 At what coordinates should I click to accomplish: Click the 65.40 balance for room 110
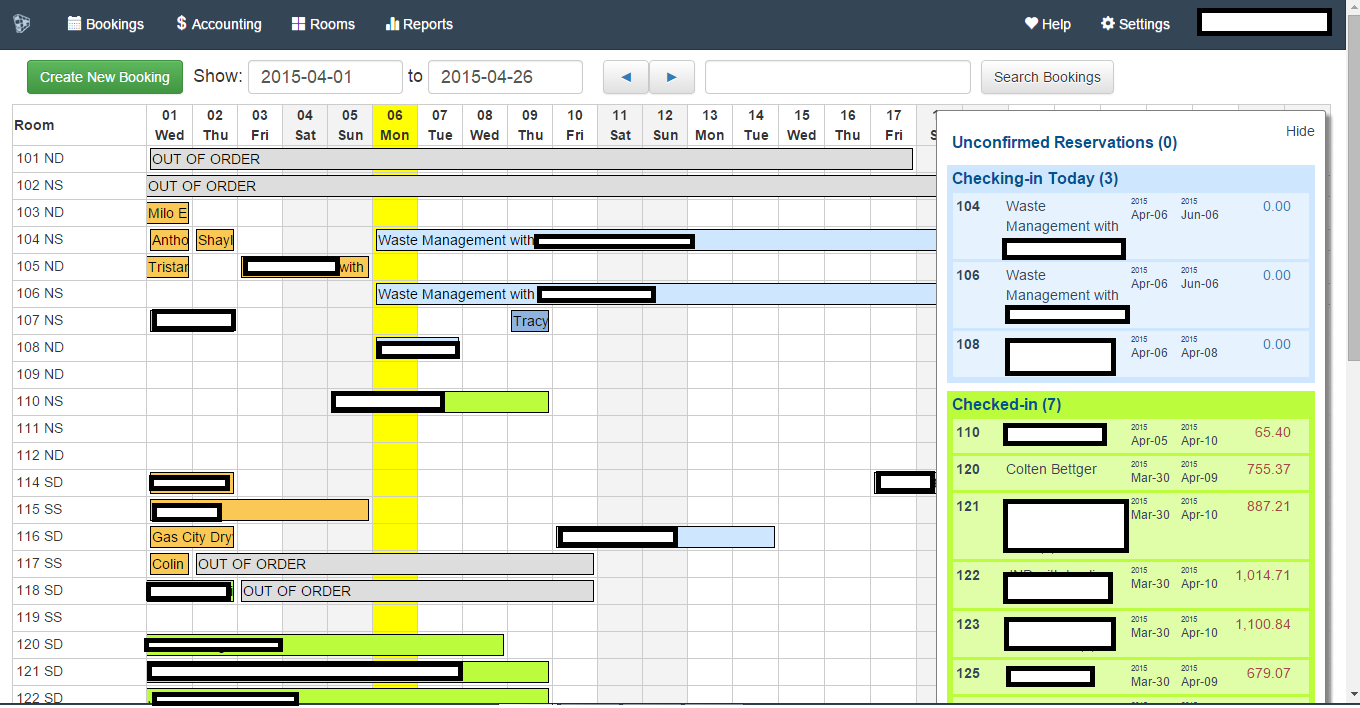tap(1272, 433)
